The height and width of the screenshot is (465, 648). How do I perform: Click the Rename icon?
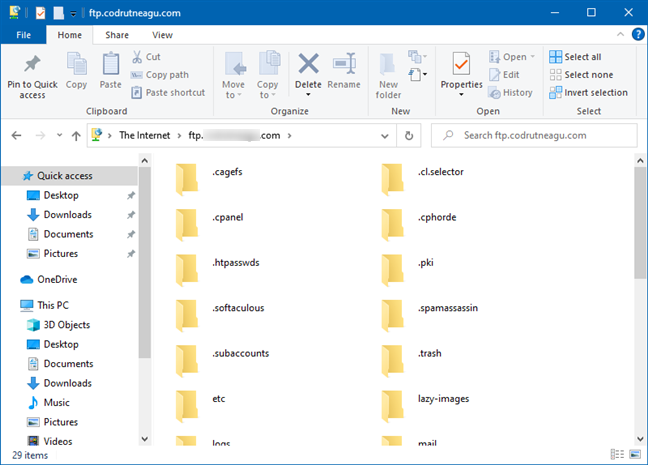344,64
